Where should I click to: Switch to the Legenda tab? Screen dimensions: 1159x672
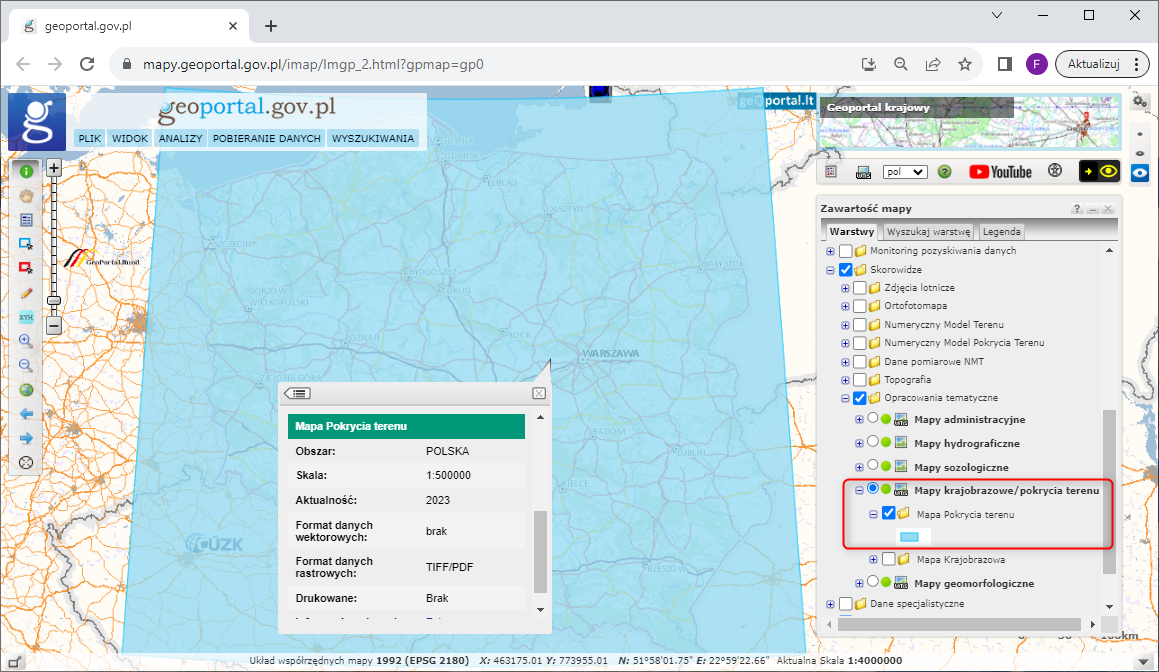click(x=1001, y=231)
